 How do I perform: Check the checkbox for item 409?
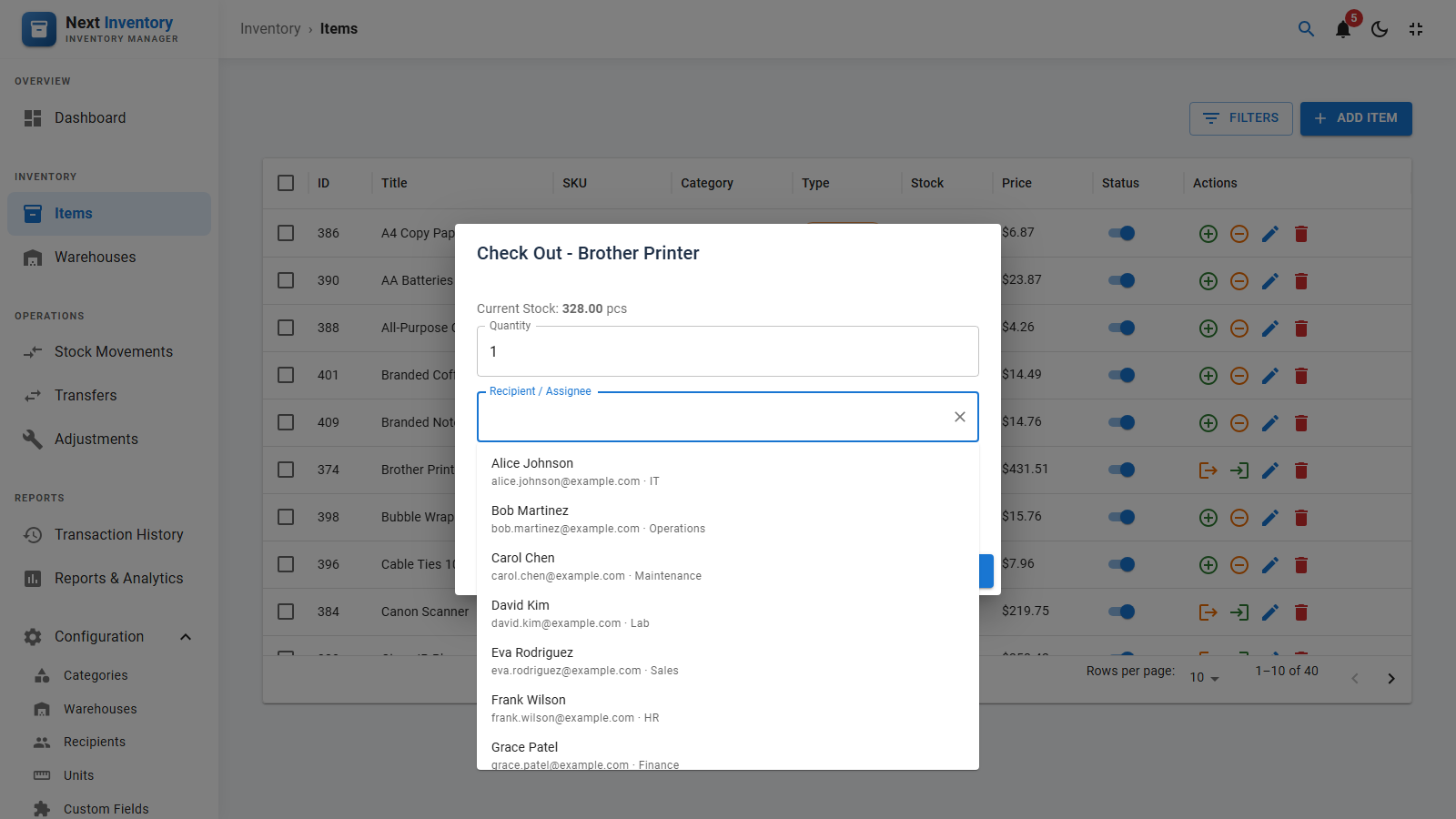point(286,422)
